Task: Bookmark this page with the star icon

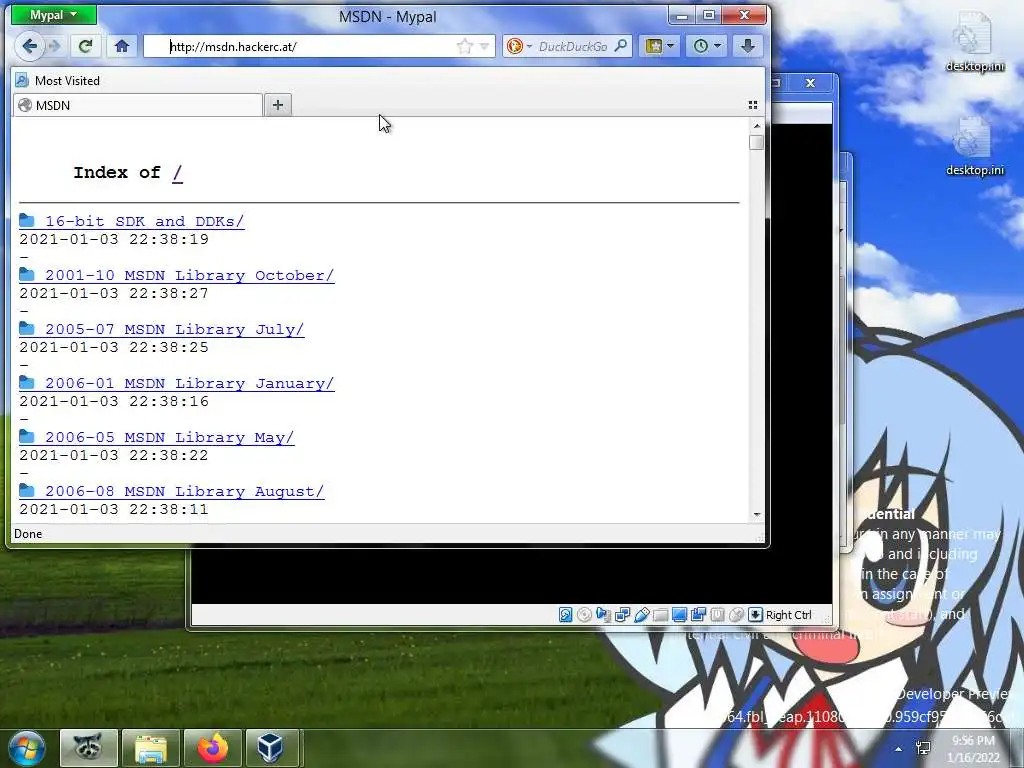Action: [x=464, y=46]
